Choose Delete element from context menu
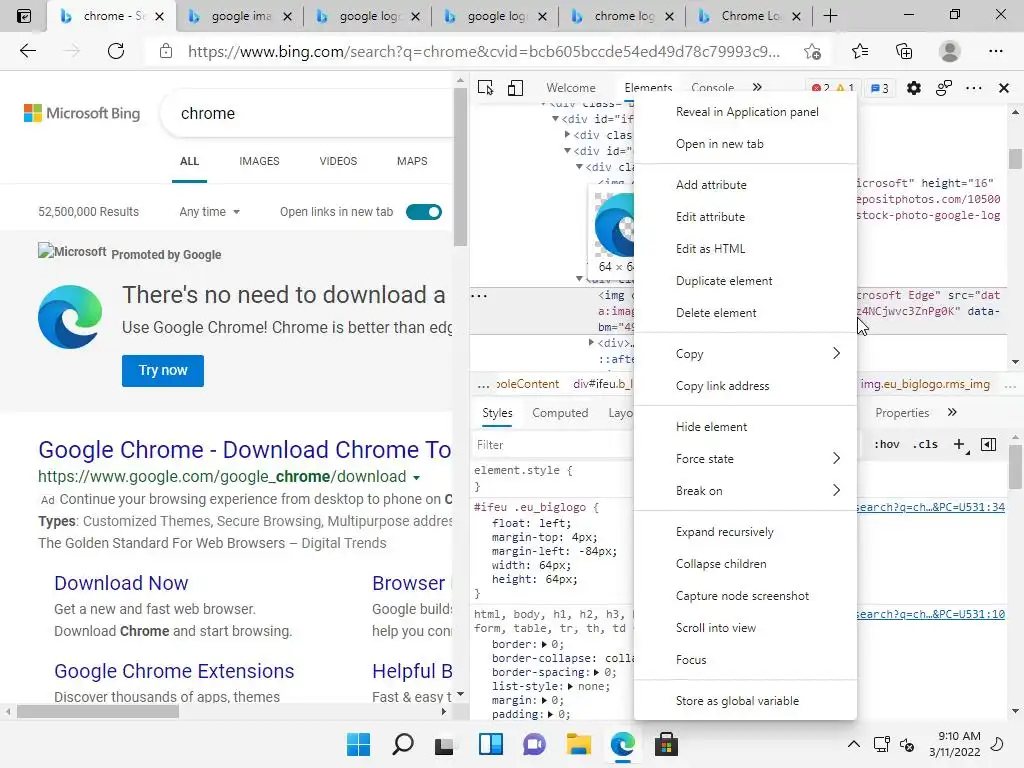Screen dimensions: 1024x768 (x=744, y=312)
